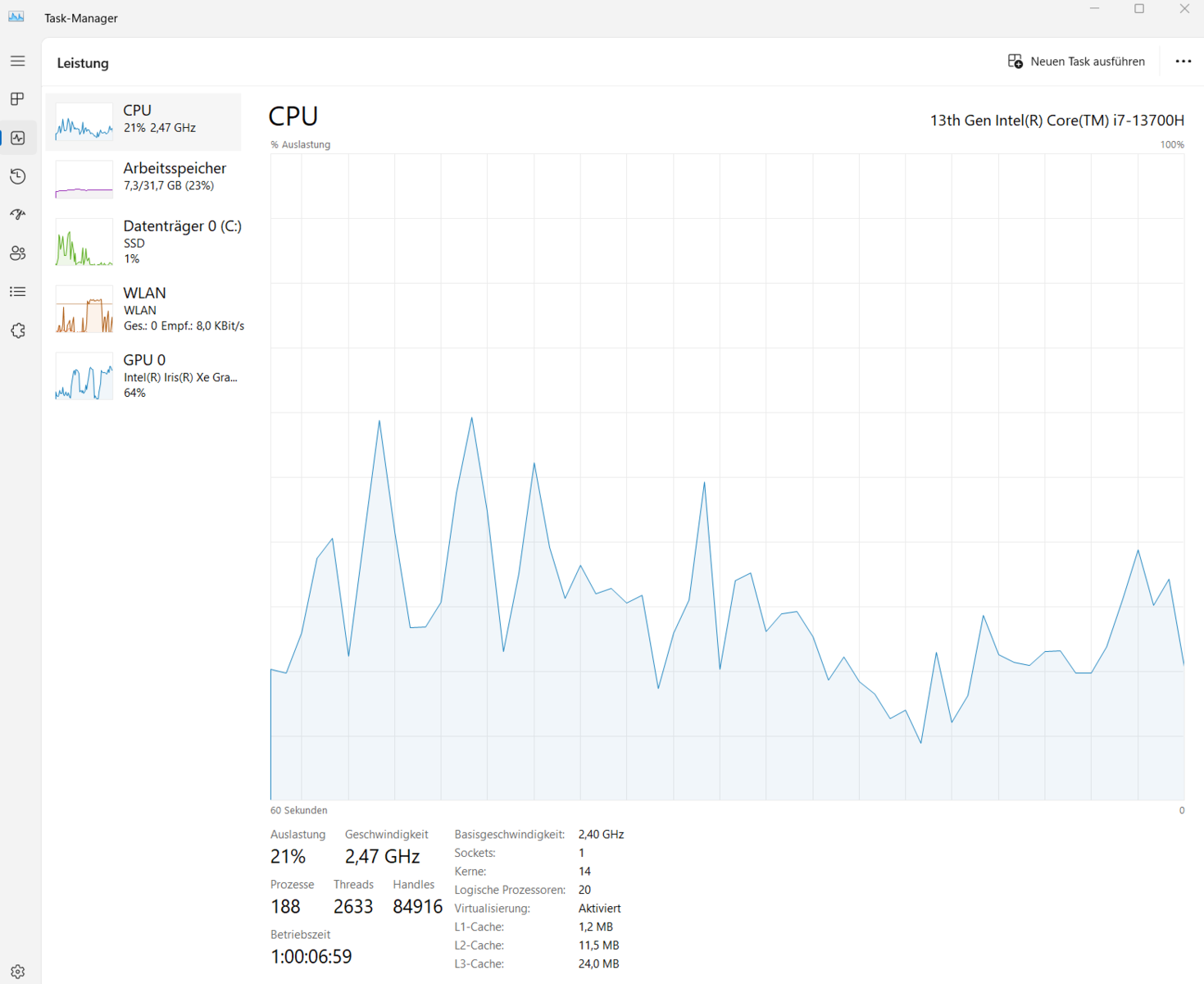The height and width of the screenshot is (984, 1204).
Task: Click the Handles count '84916'
Action: pyautogui.click(x=418, y=907)
